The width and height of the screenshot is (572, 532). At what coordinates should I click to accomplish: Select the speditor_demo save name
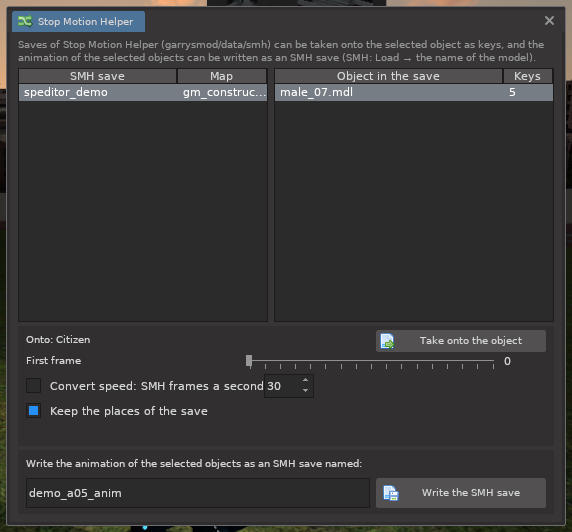point(66,92)
